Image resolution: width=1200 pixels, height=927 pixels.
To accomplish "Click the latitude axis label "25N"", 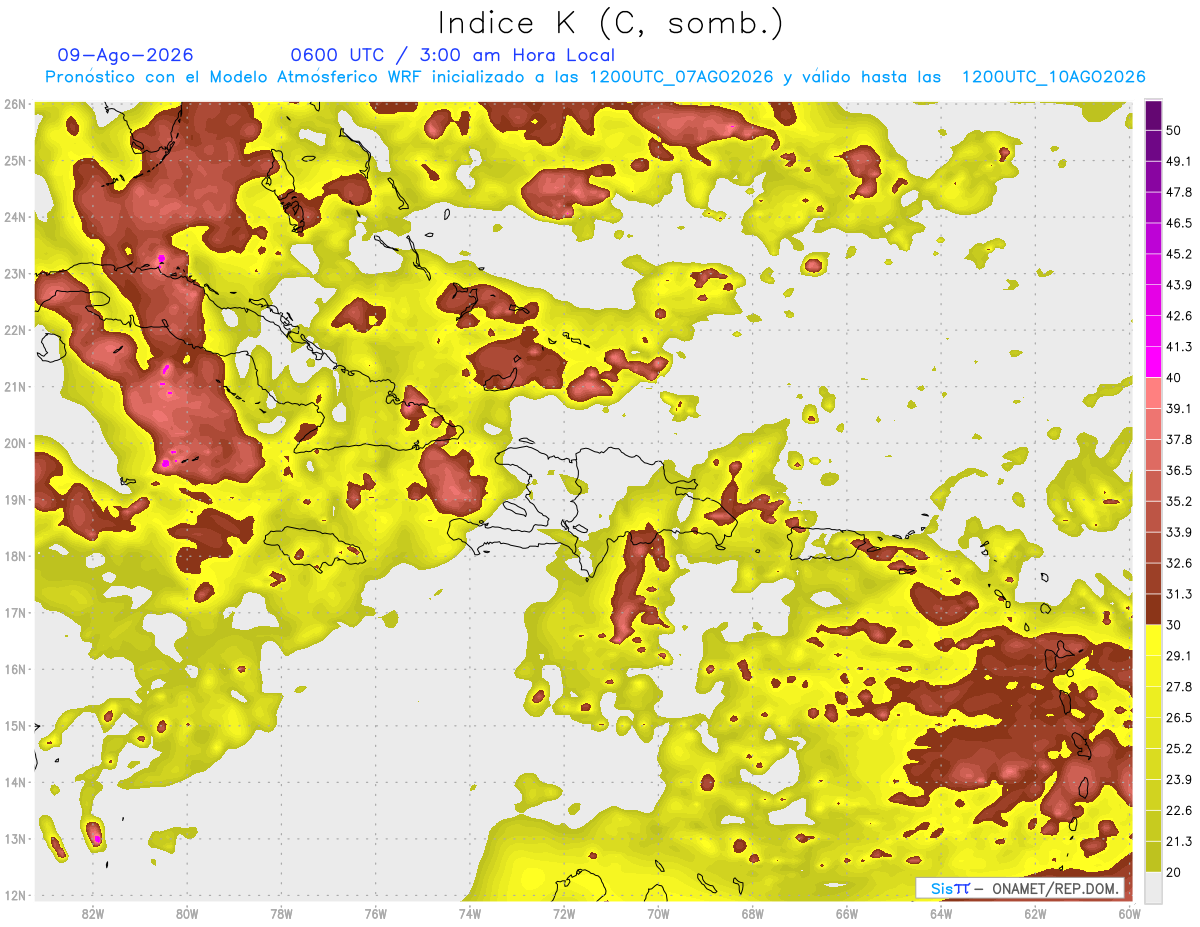I will tap(14, 160).
